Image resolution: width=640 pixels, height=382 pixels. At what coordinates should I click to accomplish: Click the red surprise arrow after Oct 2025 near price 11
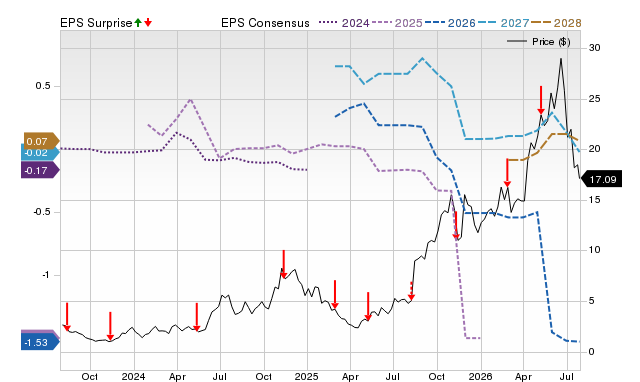click(x=456, y=225)
